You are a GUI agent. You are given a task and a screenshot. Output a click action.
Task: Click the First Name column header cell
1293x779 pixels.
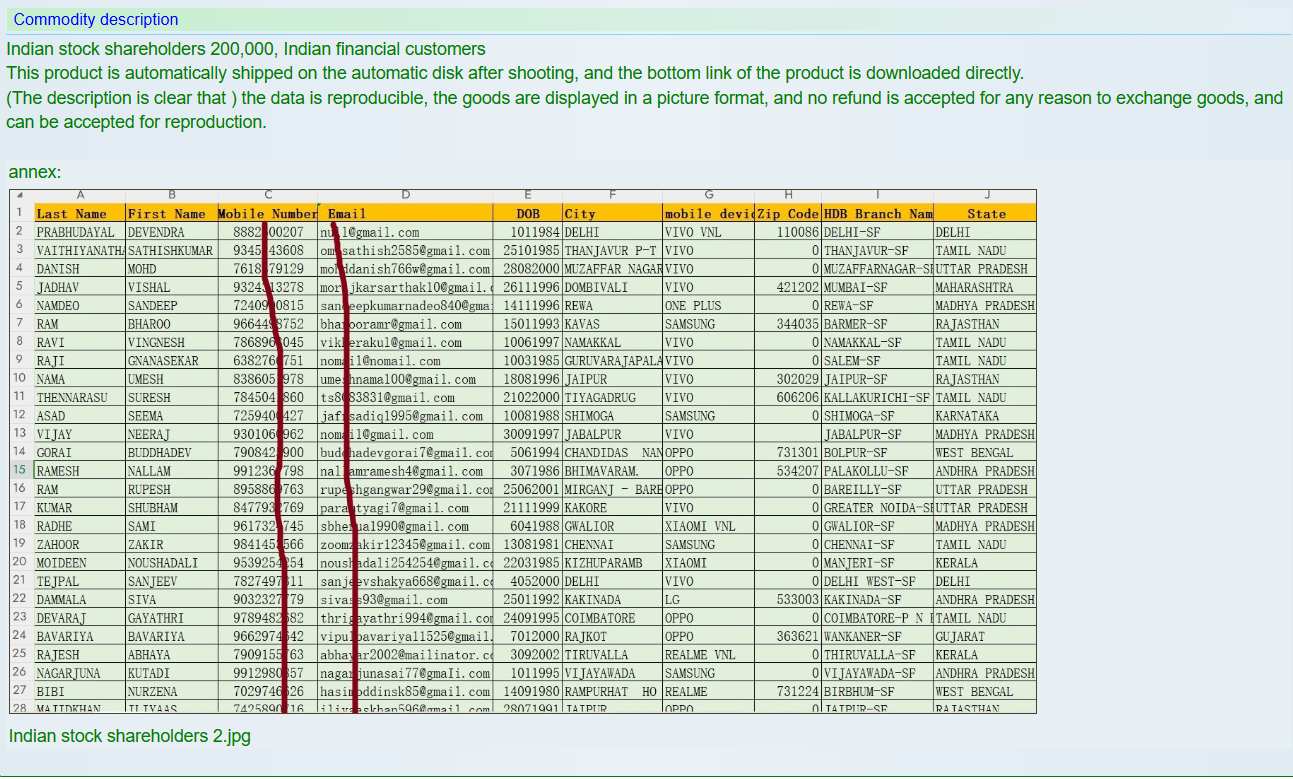coord(166,214)
